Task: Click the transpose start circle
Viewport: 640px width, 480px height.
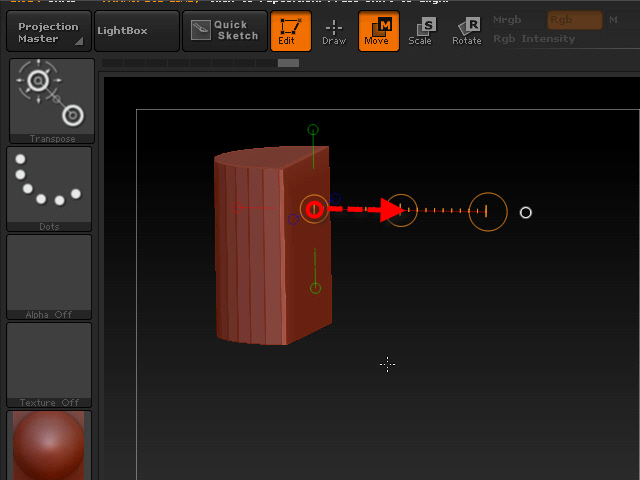Action: pyautogui.click(x=314, y=209)
